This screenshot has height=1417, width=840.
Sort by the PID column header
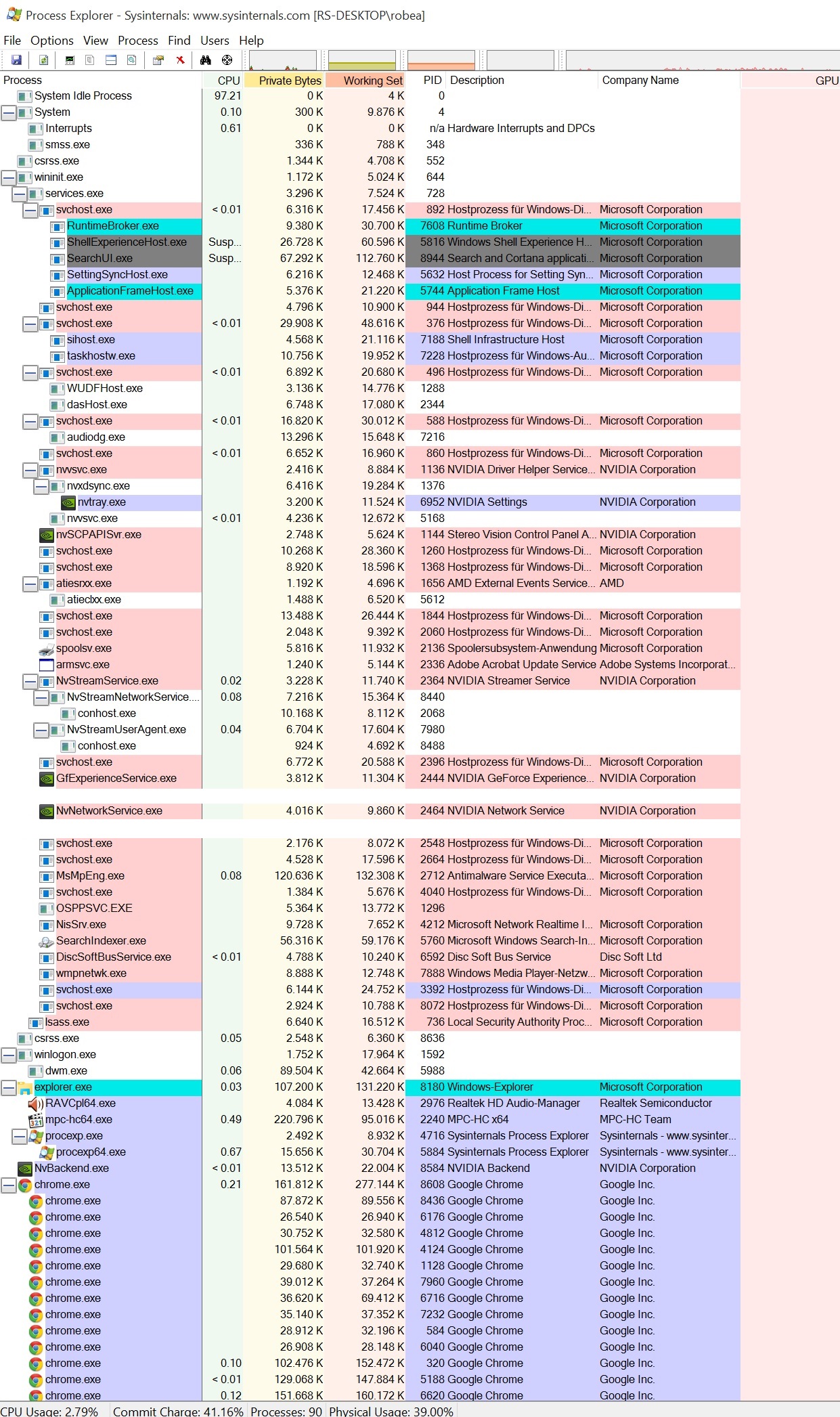pyautogui.click(x=426, y=81)
